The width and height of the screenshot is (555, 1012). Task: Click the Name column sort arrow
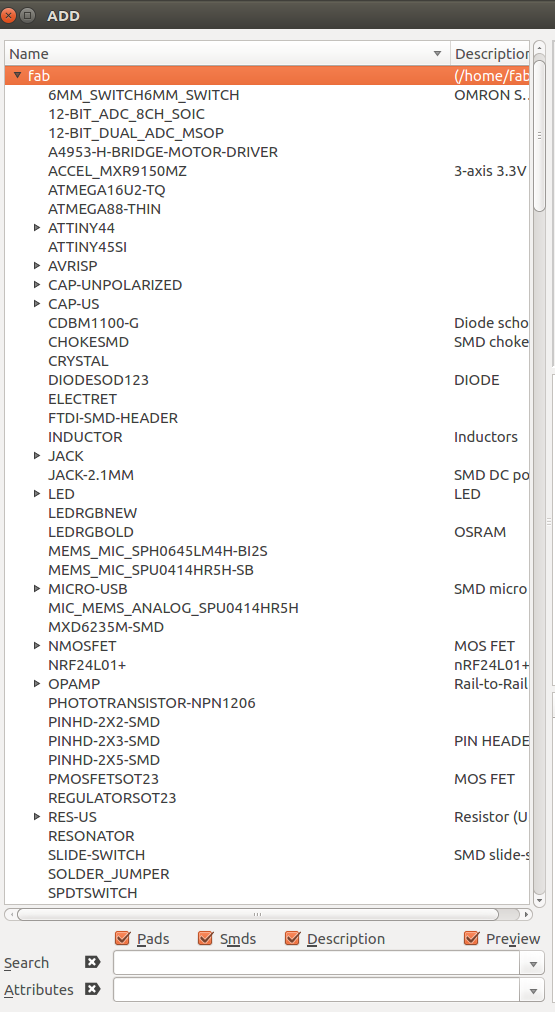(x=438, y=54)
